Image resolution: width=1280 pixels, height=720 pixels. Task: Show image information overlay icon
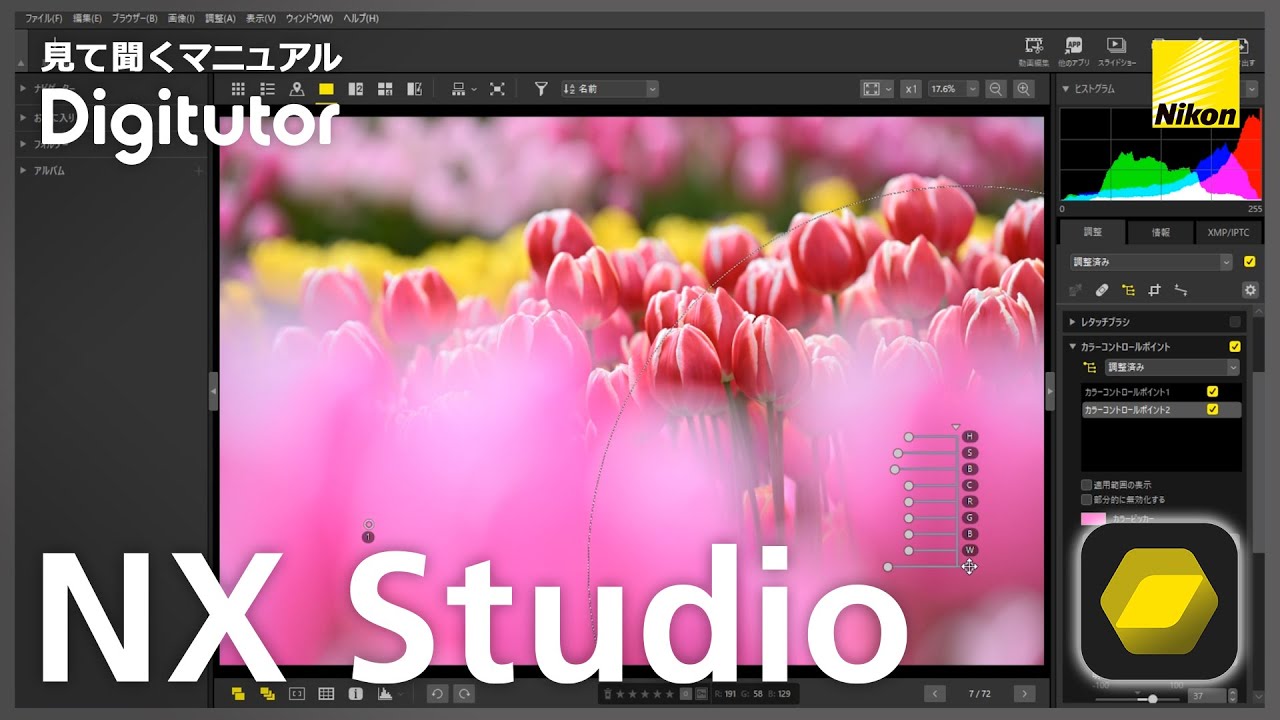(x=355, y=693)
